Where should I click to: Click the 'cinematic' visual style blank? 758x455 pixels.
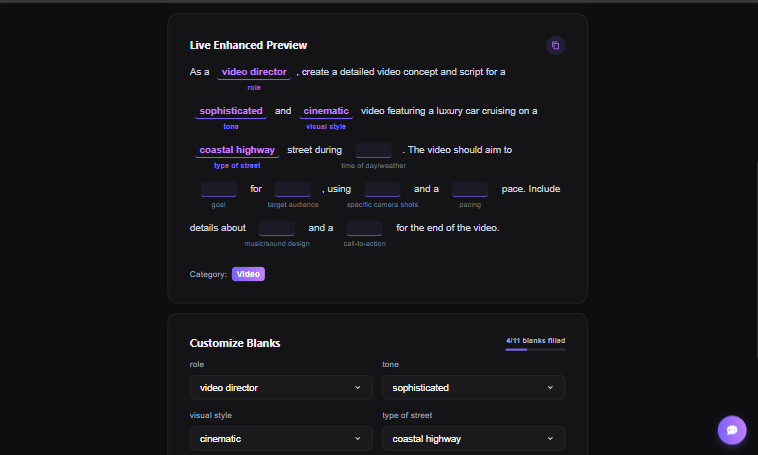coord(326,111)
